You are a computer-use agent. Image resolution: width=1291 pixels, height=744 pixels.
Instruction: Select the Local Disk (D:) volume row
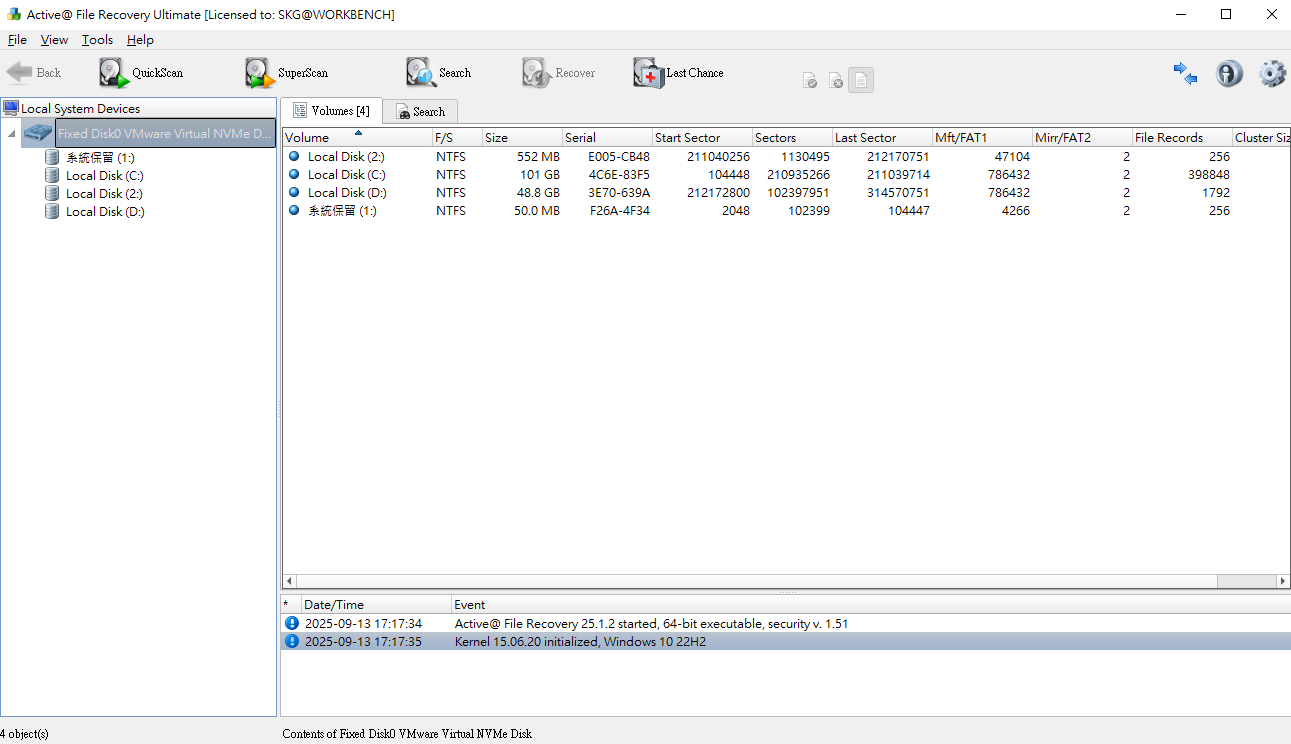coord(785,193)
